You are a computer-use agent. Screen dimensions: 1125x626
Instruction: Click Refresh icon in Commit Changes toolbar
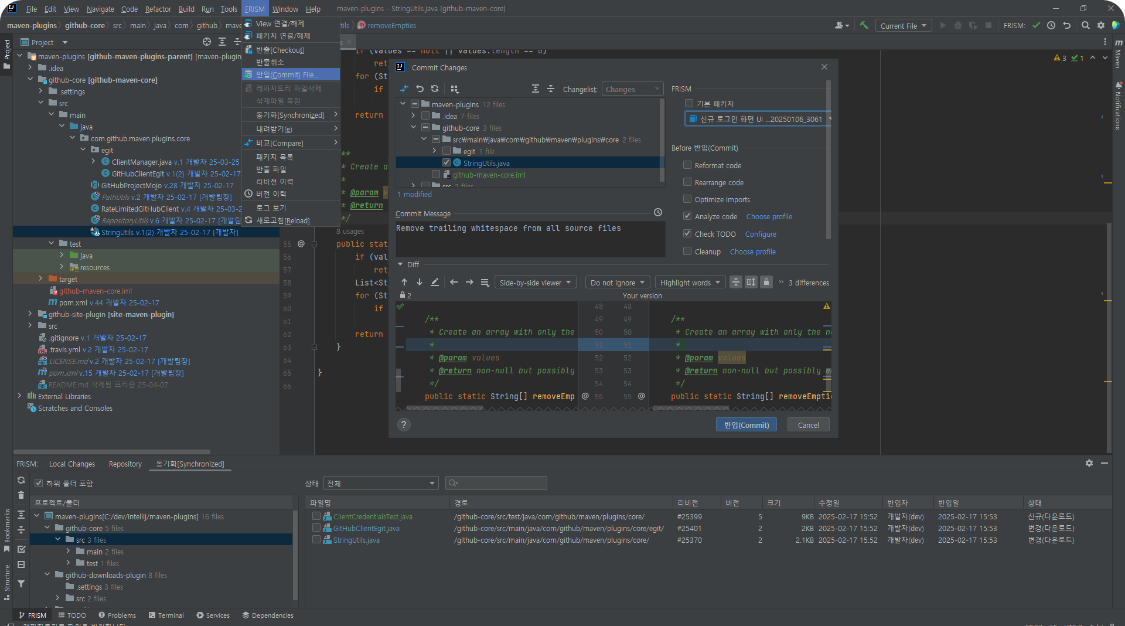coord(435,89)
